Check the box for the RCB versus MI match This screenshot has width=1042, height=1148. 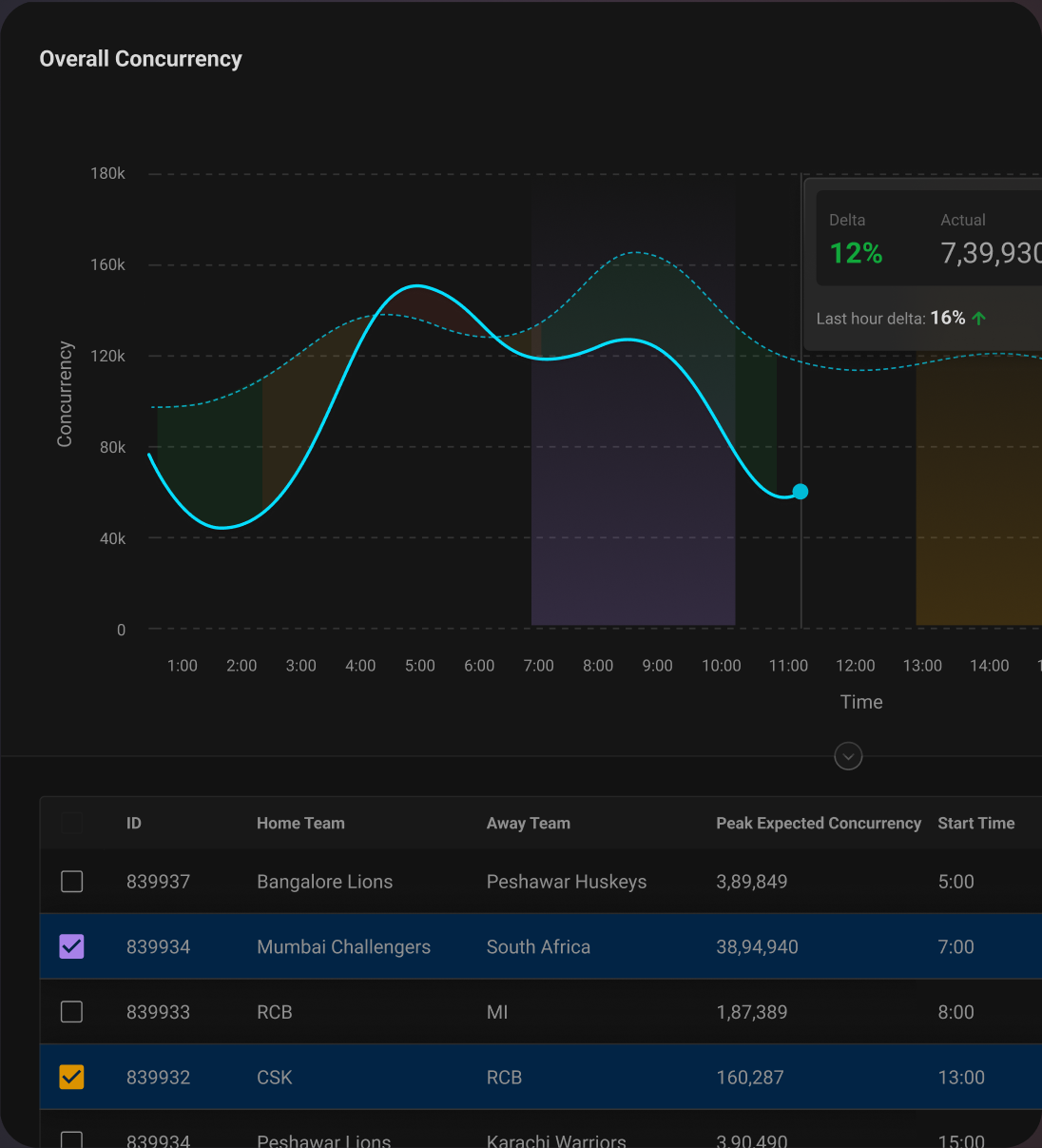pos(71,1012)
